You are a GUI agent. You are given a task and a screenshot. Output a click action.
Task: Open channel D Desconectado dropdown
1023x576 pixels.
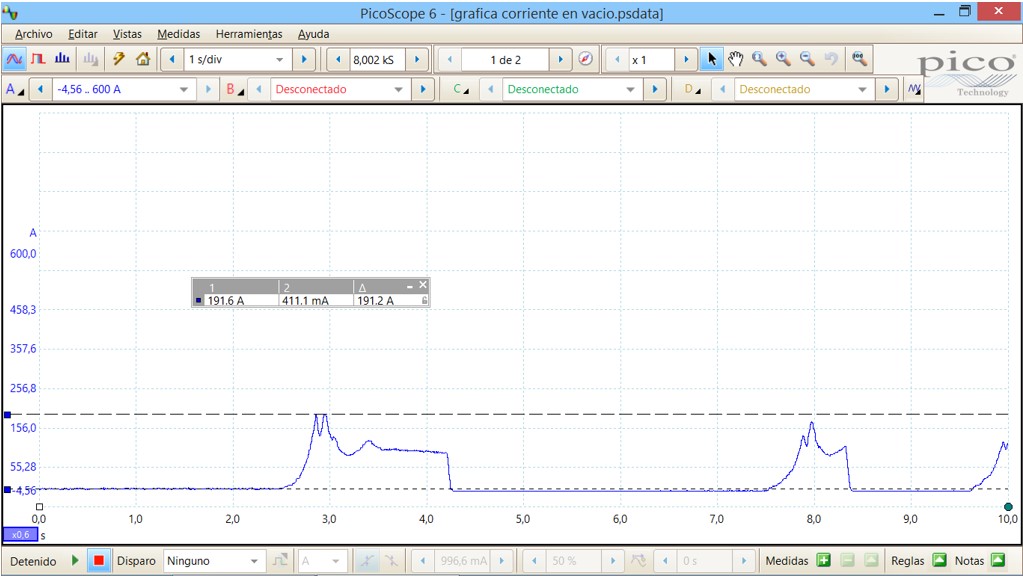point(863,89)
